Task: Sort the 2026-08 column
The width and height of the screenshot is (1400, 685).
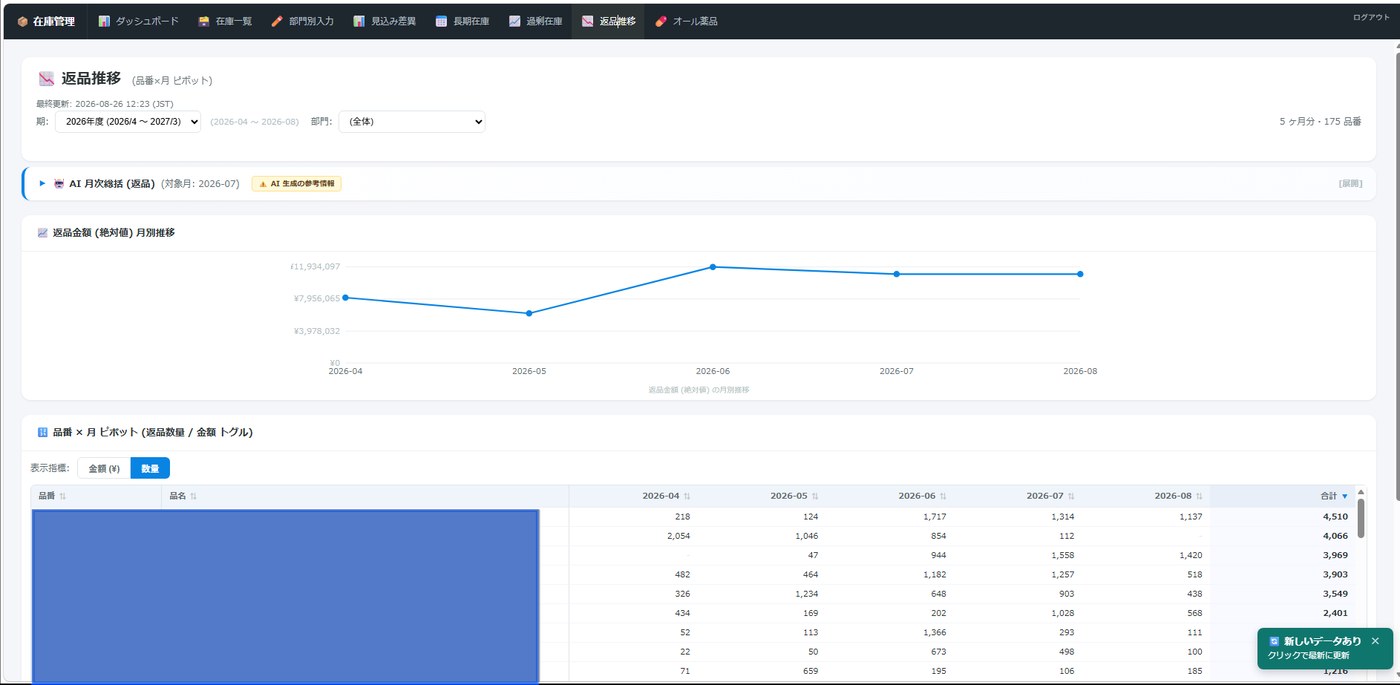Action: point(1199,496)
